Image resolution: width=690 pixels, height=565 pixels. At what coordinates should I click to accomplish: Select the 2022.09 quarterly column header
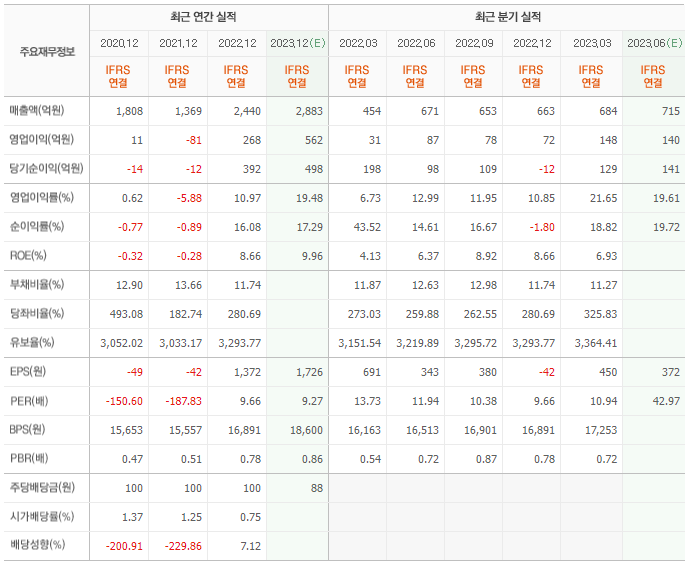(474, 43)
